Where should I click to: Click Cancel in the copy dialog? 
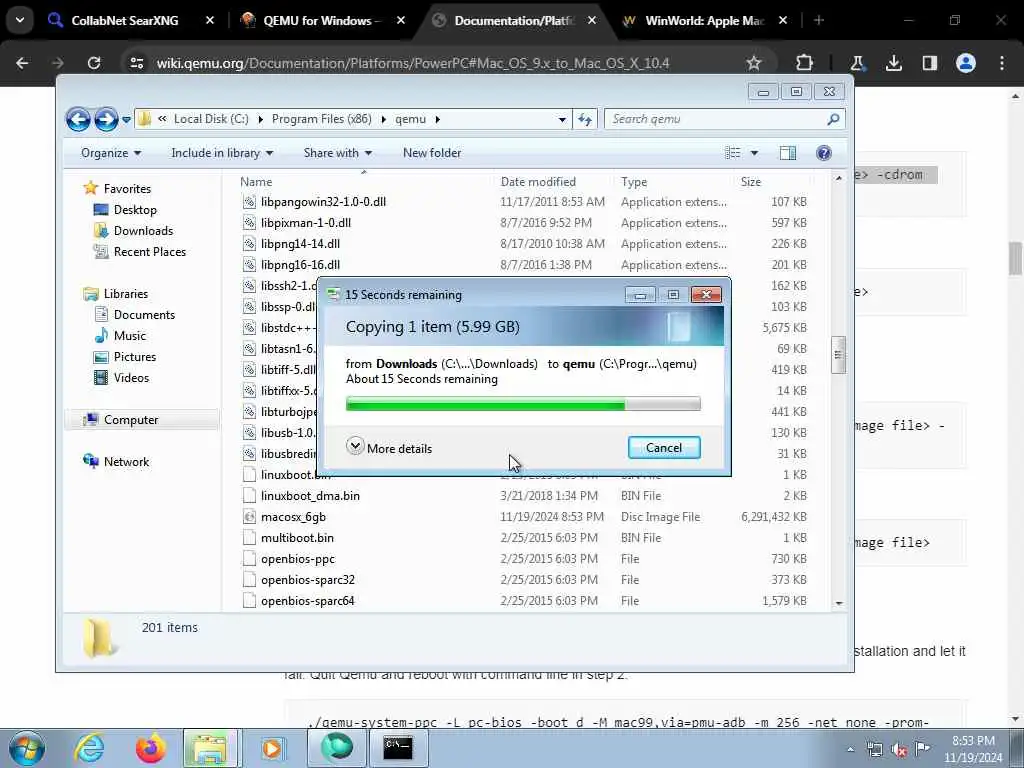coord(664,447)
